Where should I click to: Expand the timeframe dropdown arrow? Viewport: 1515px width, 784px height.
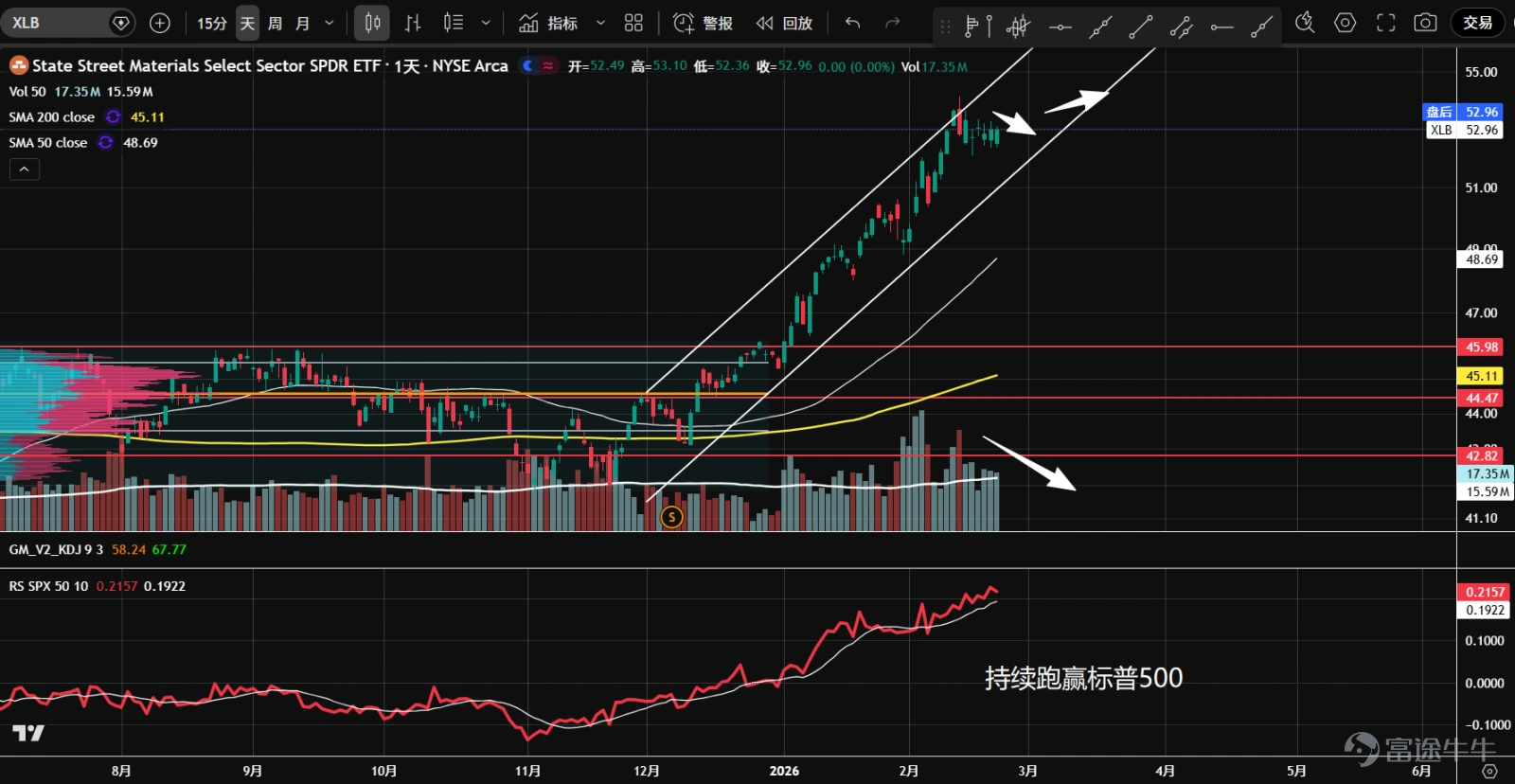(x=330, y=23)
